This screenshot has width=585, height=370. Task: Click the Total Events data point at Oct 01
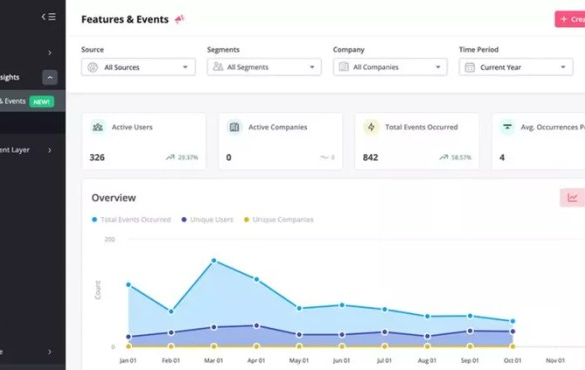(513, 321)
